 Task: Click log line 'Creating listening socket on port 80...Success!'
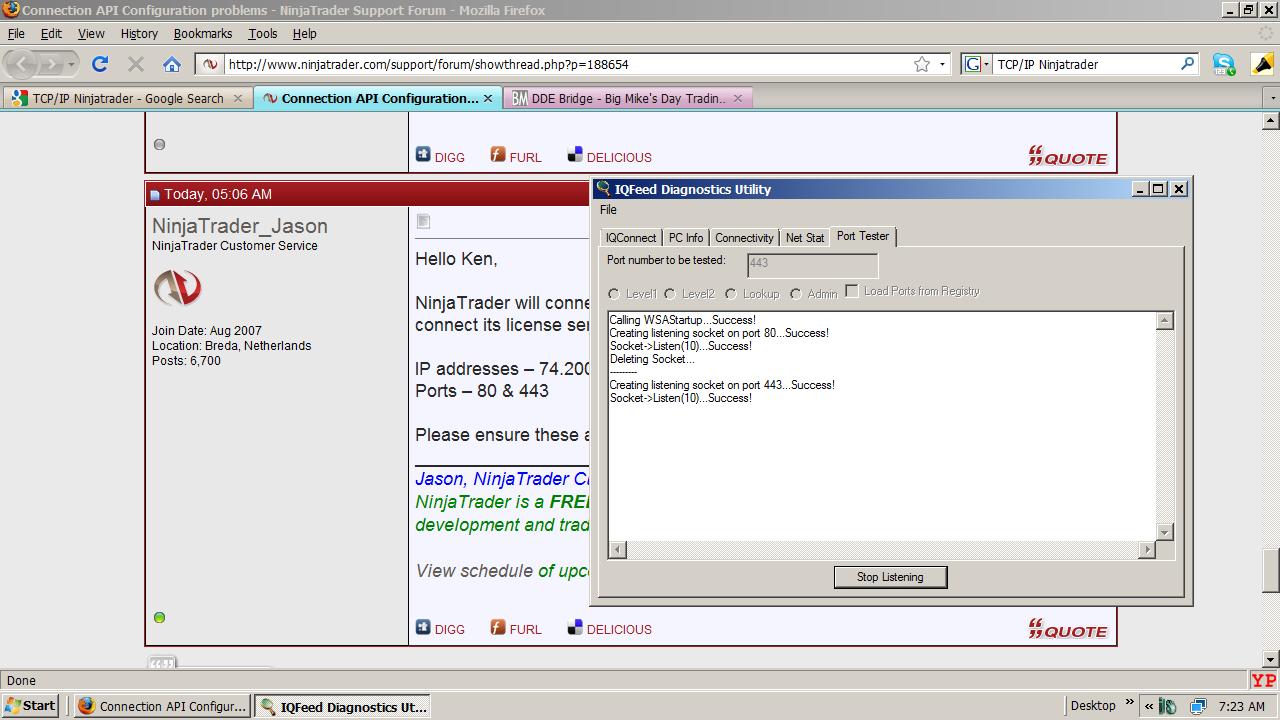point(719,333)
